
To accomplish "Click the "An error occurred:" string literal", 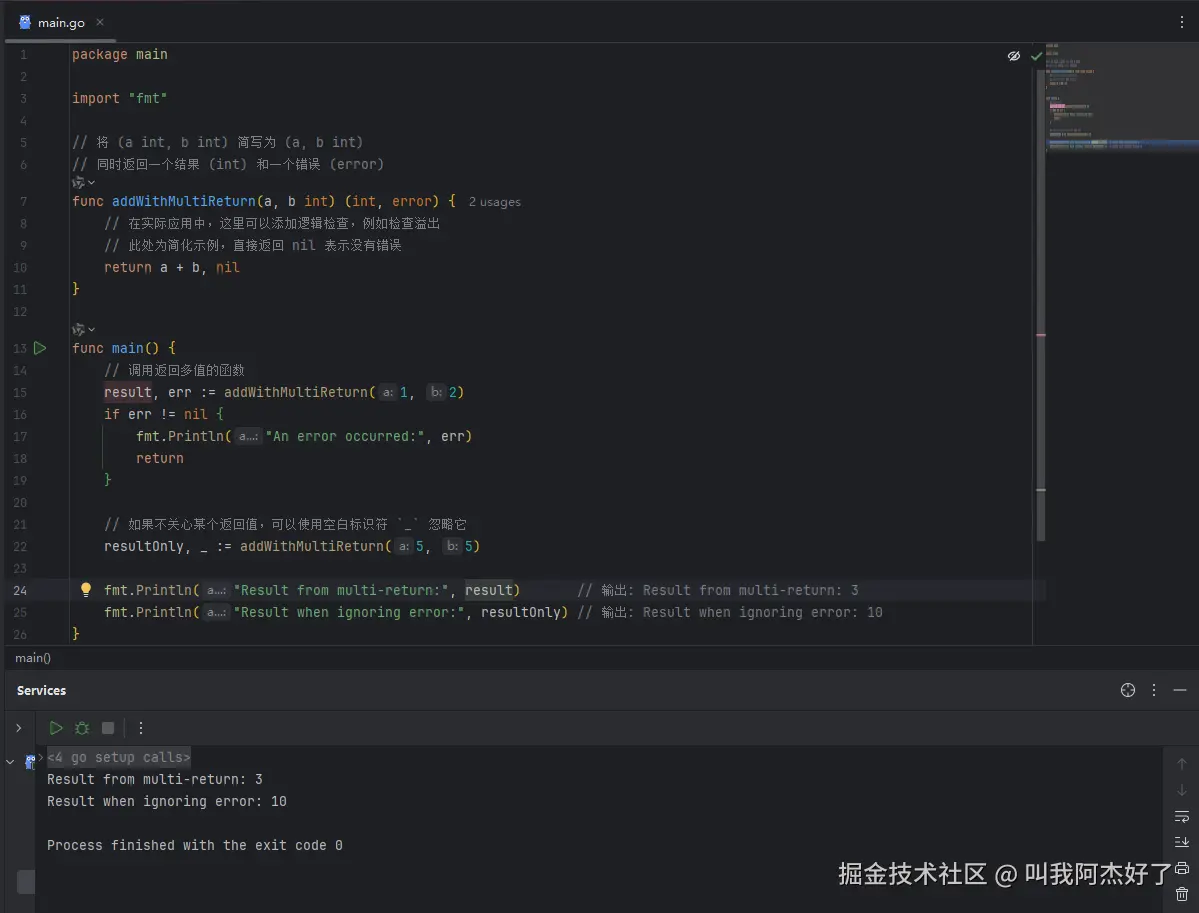I will 345,436.
